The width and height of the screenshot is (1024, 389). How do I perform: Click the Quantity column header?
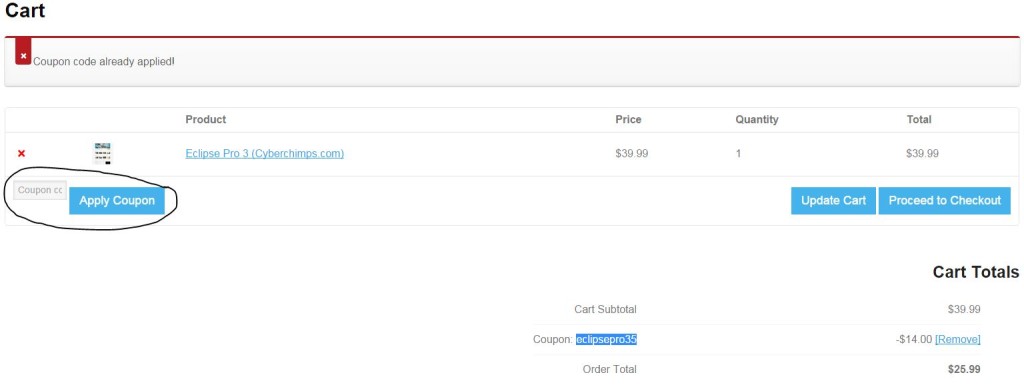pyautogui.click(x=757, y=119)
